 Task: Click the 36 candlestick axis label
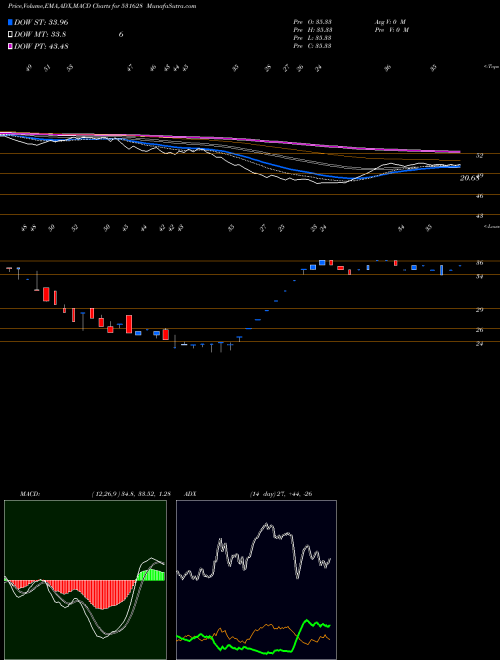tap(479, 263)
